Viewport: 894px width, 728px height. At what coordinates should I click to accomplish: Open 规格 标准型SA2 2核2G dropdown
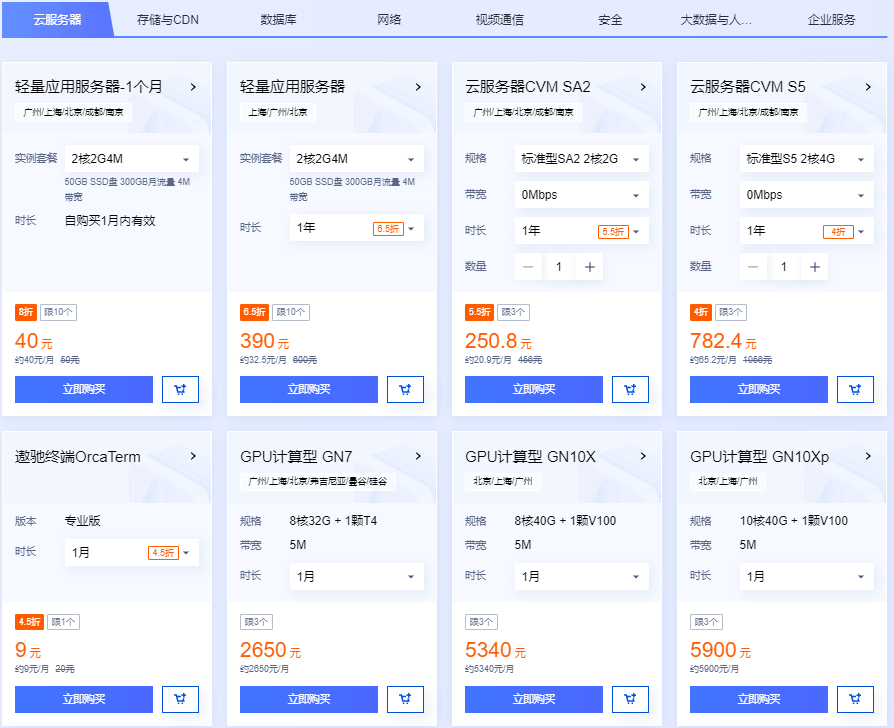tap(582, 159)
